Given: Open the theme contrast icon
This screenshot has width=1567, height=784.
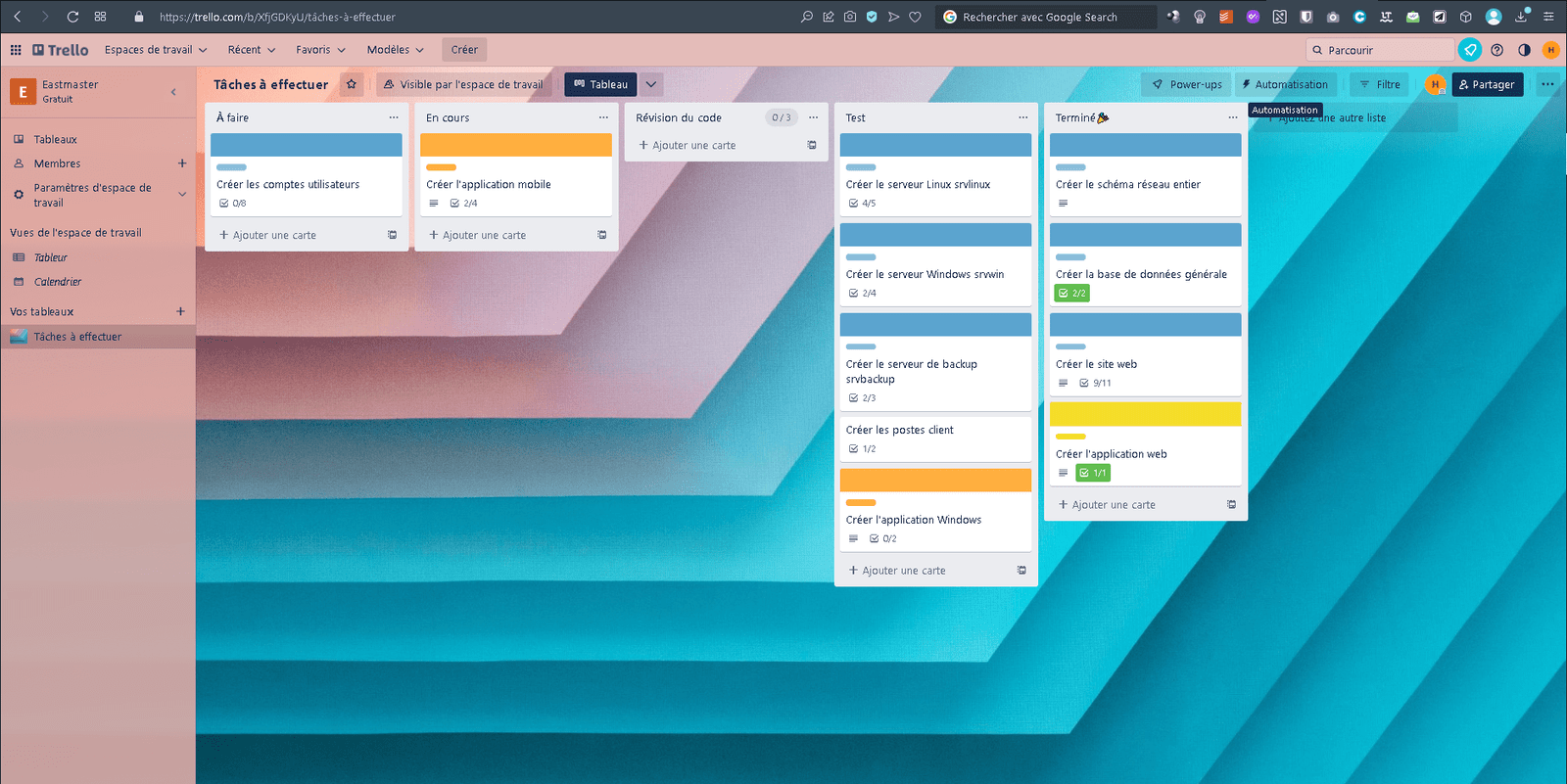Looking at the screenshot, I should coord(1524,50).
